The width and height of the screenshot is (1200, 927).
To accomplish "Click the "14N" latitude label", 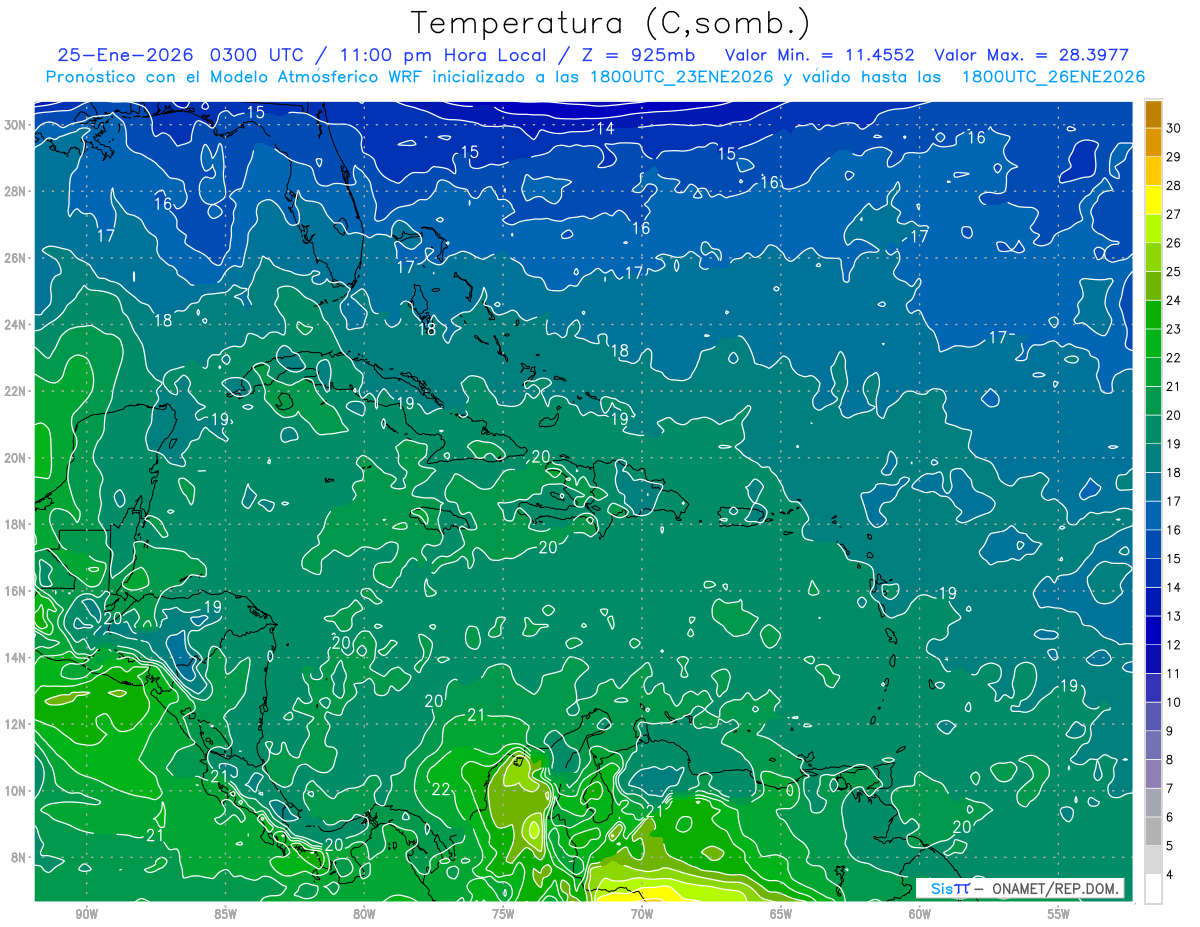I will (17, 658).
